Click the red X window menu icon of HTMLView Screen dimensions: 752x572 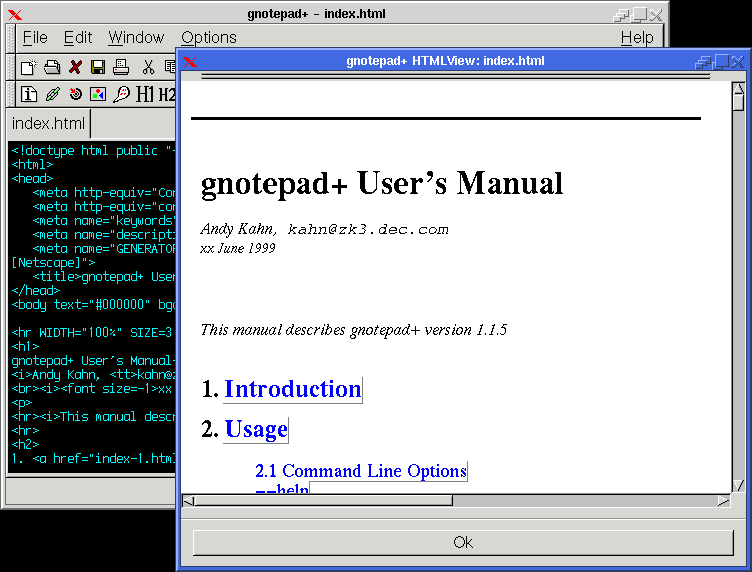(x=190, y=61)
